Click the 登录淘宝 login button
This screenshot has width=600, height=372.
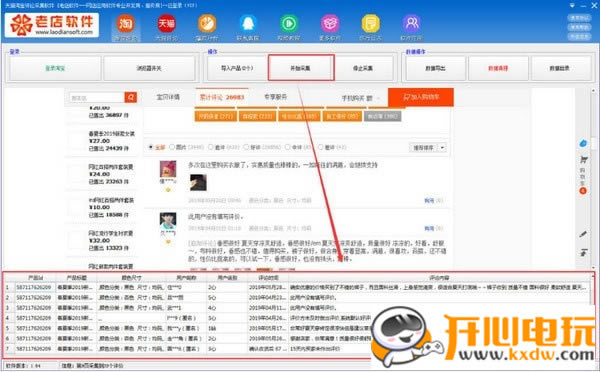(x=55, y=68)
